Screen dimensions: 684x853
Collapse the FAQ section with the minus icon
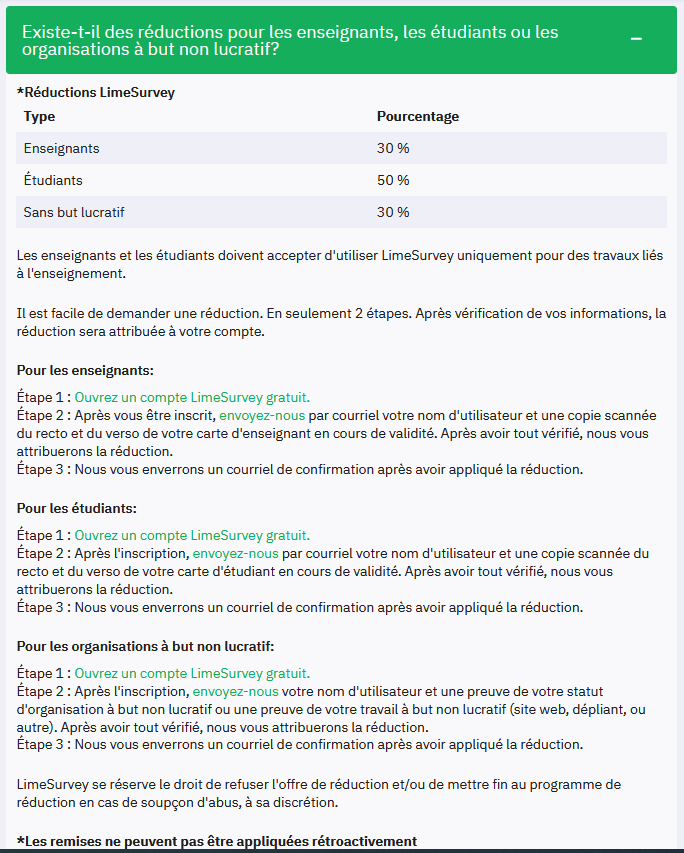pyautogui.click(x=636, y=40)
